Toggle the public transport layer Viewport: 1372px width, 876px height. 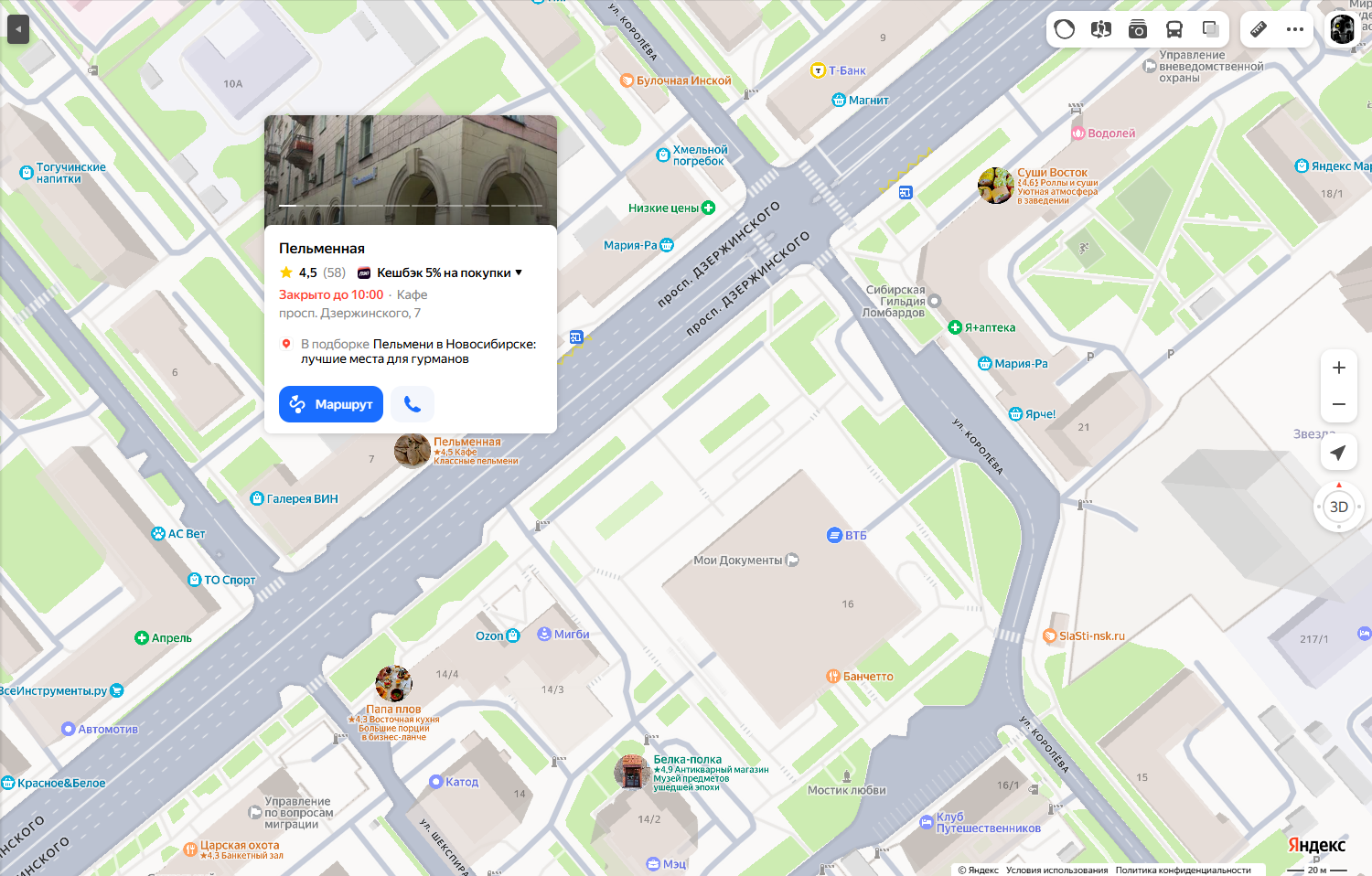[1174, 29]
